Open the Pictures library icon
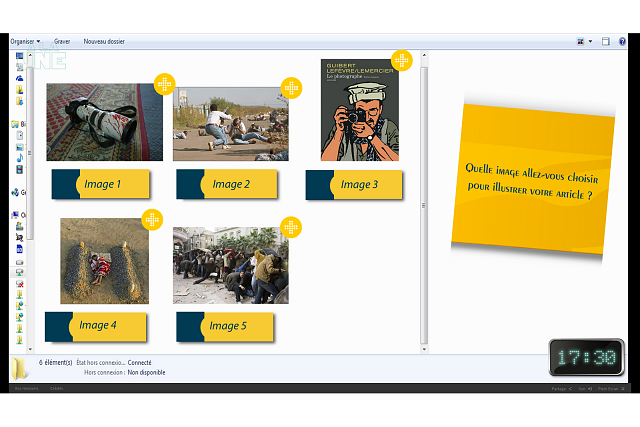Image resolution: width=640 pixels, height=427 pixels. point(19,147)
